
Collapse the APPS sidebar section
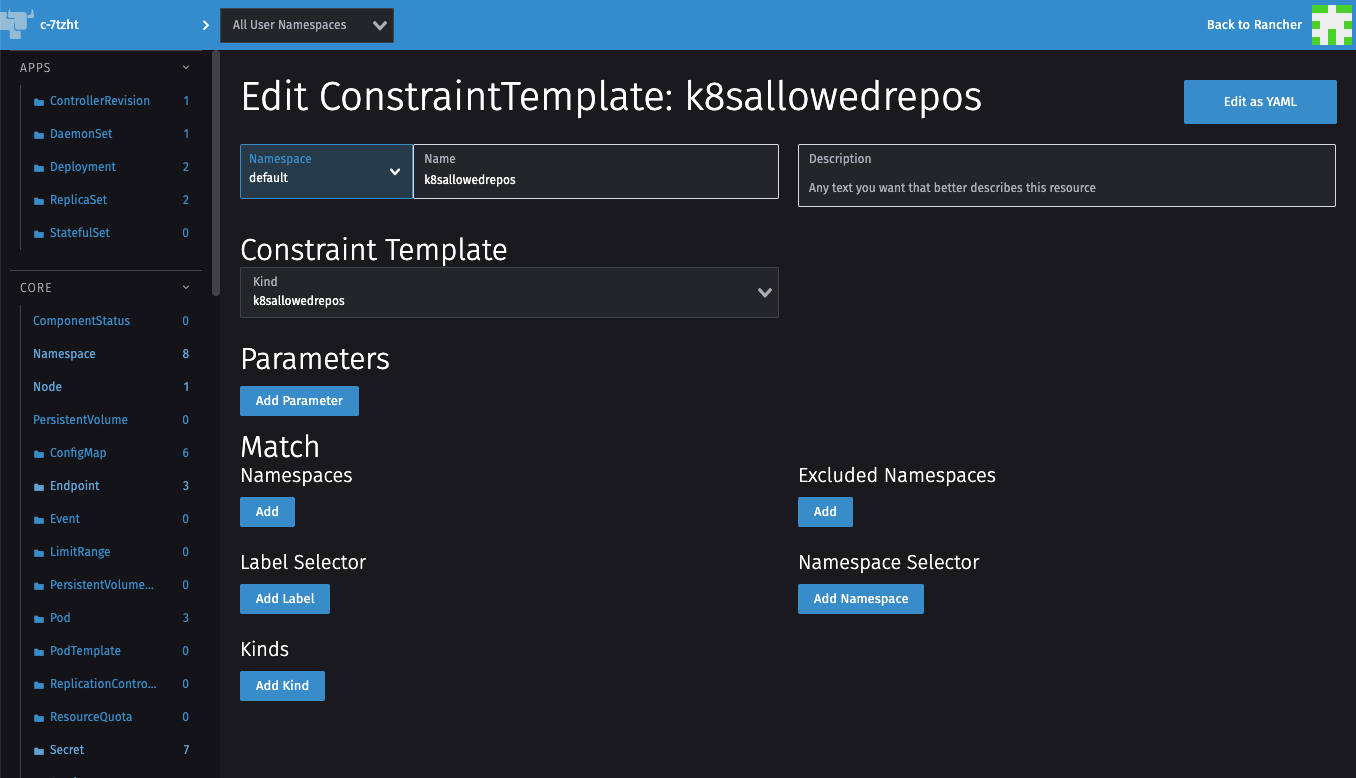click(x=185, y=67)
